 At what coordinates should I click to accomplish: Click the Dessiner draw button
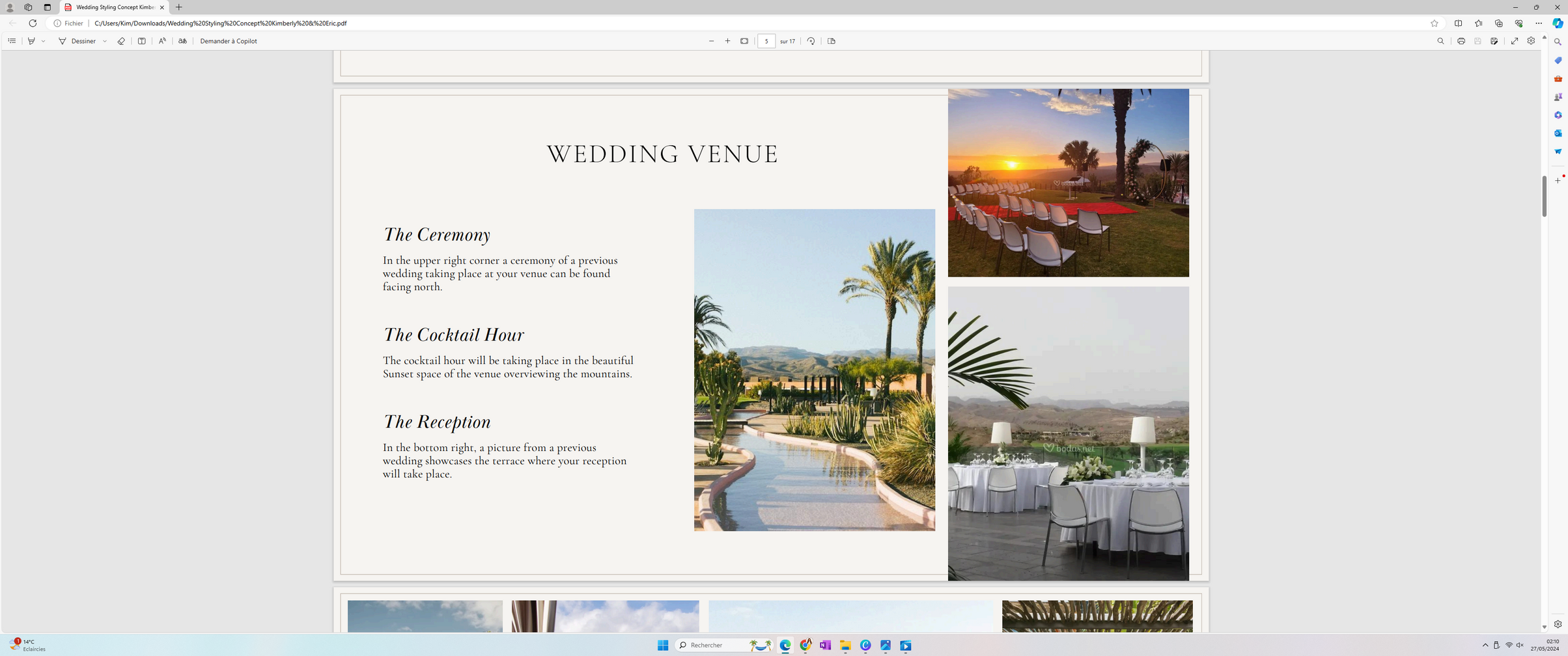pos(77,41)
